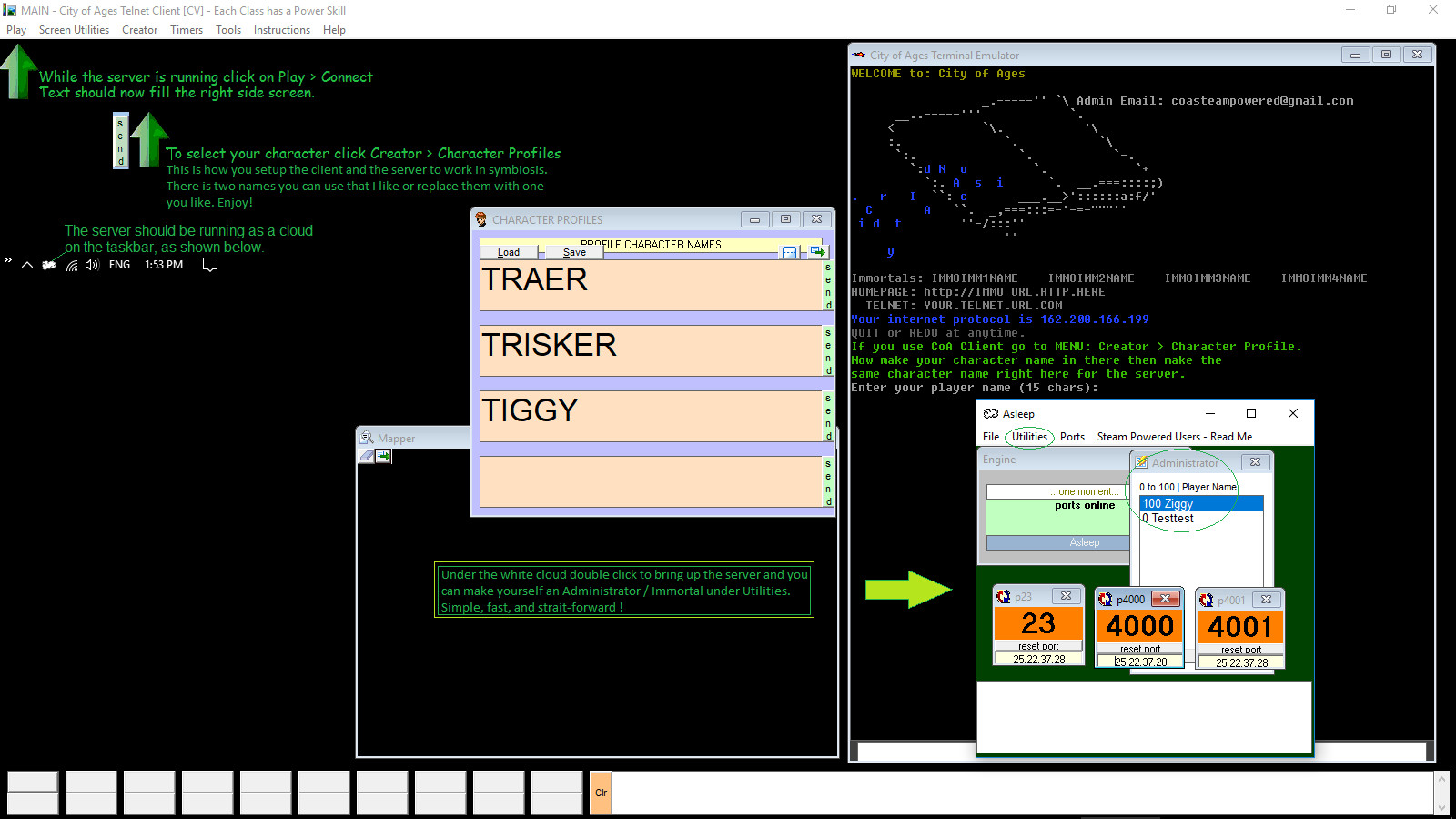Open the Ports menu in the Asleep window
The height and width of the screenshot is (819, 1456).
pos(1072,437)
